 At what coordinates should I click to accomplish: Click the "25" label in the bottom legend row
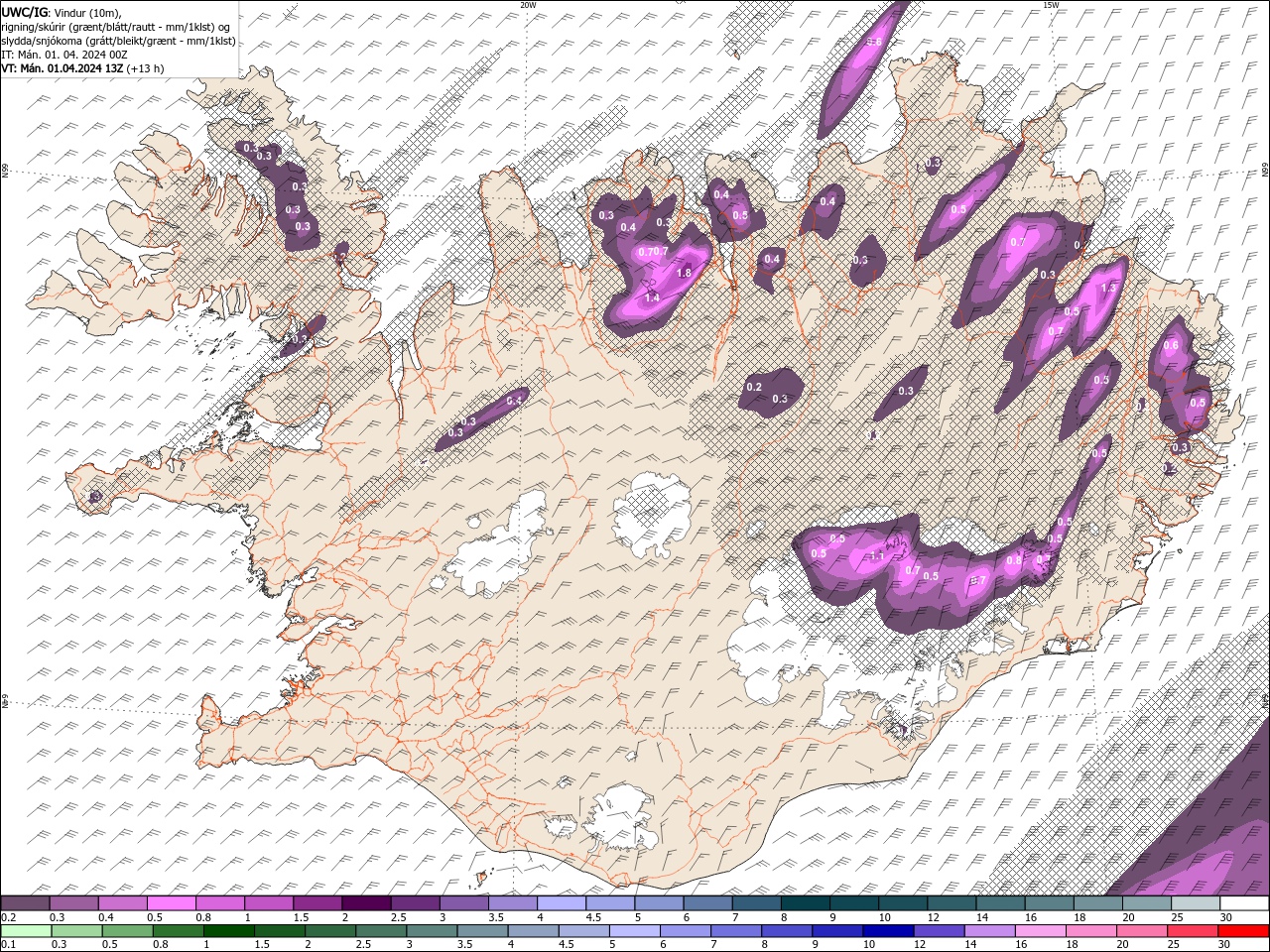coord(1174,944)
